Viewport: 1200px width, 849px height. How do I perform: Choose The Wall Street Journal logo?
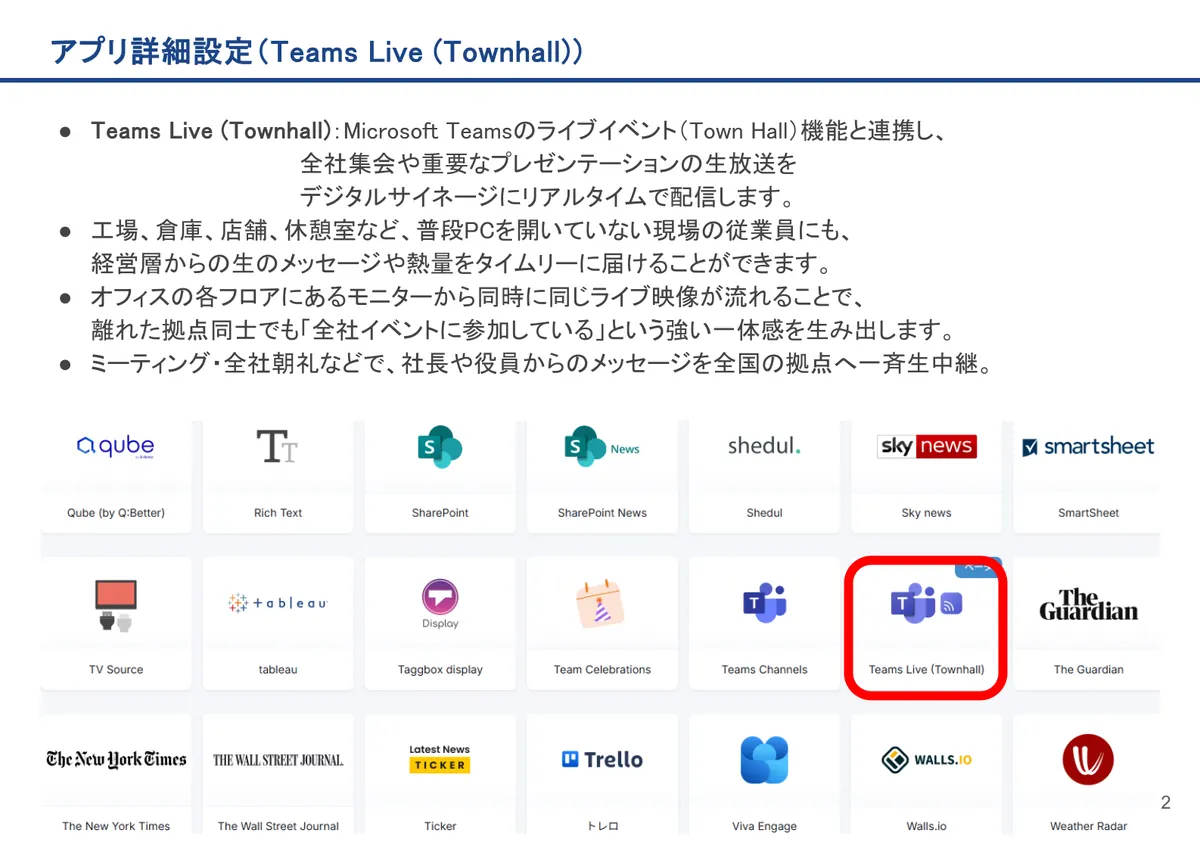(x=277, y=760)
